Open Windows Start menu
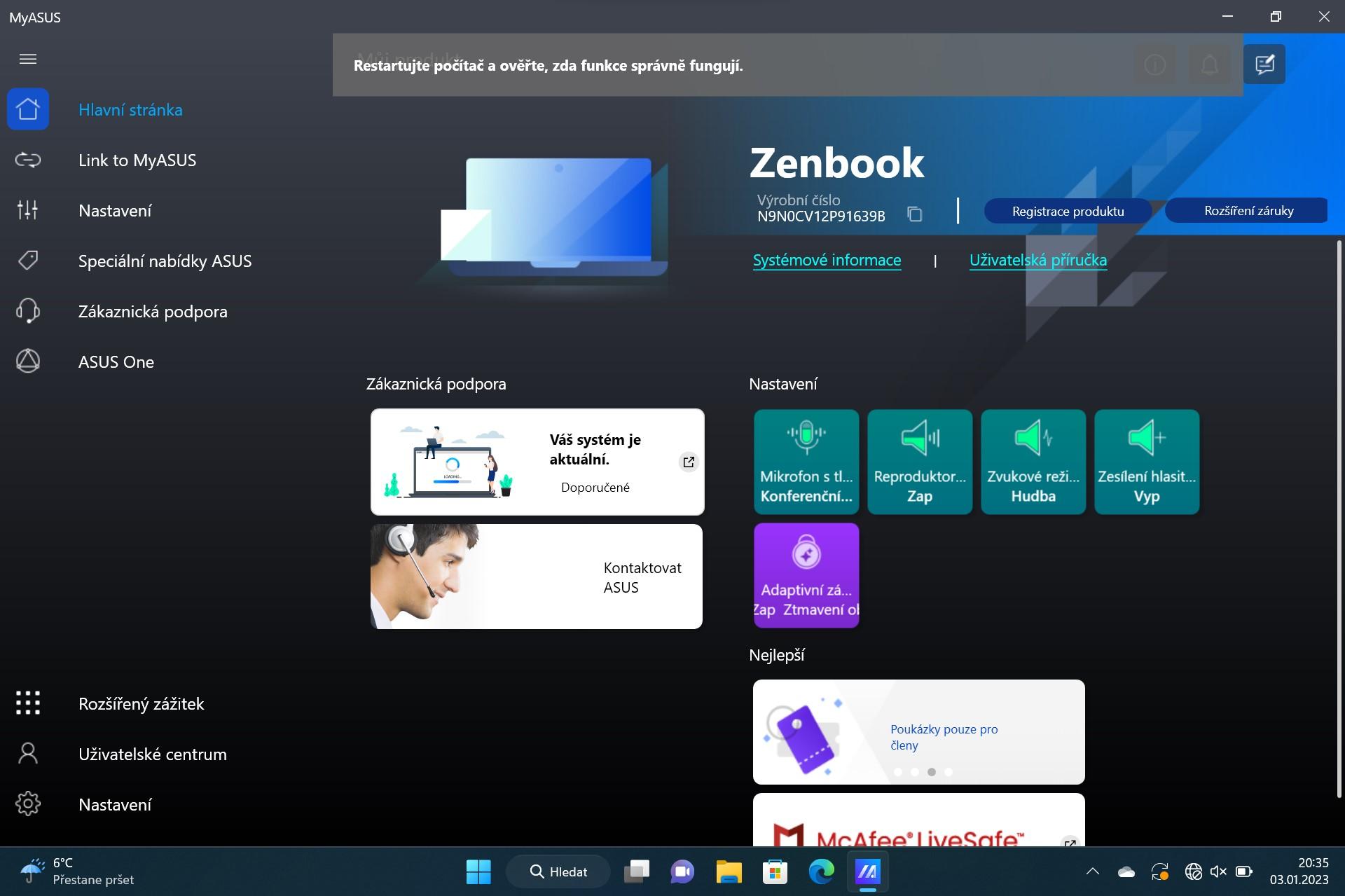 point(478,871)
